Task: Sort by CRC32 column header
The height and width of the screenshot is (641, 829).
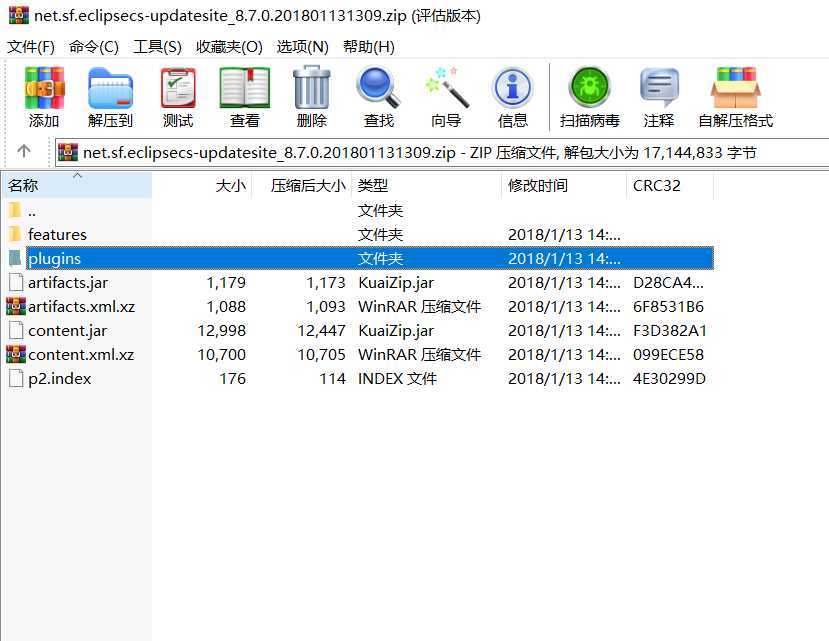Action: click(670, 186)
